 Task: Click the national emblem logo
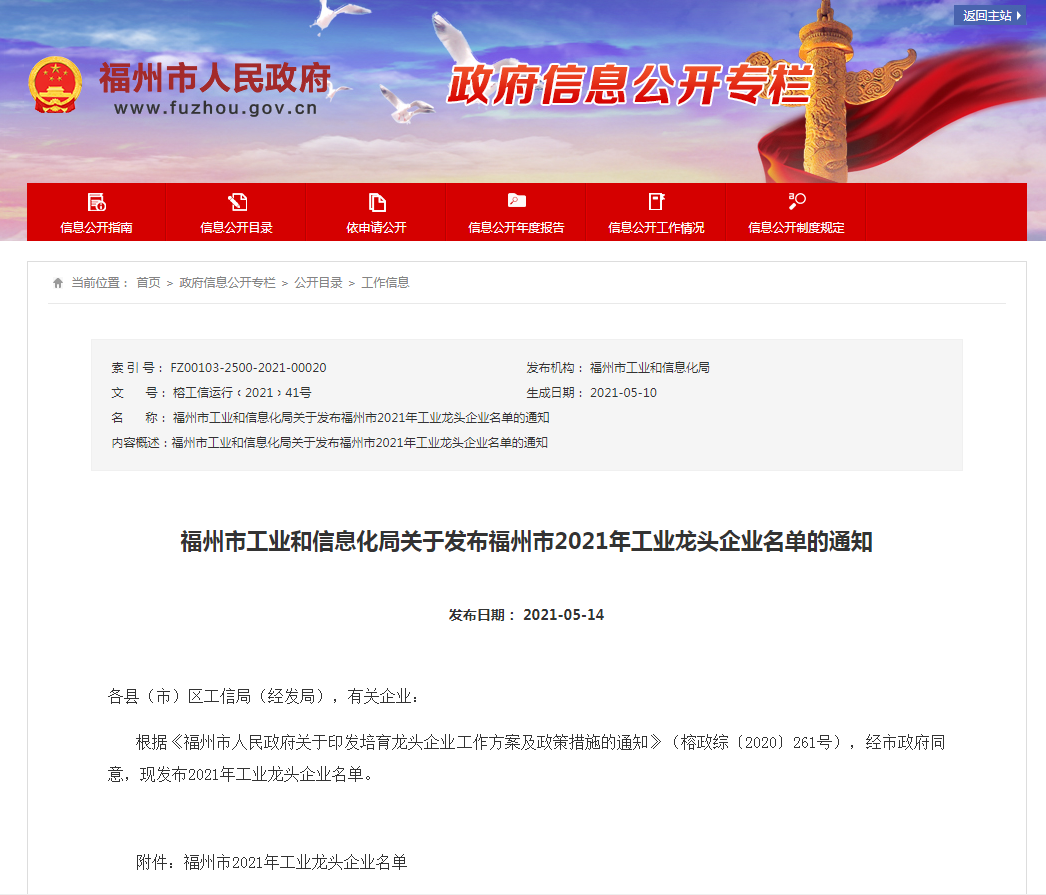tap(55, 85)
